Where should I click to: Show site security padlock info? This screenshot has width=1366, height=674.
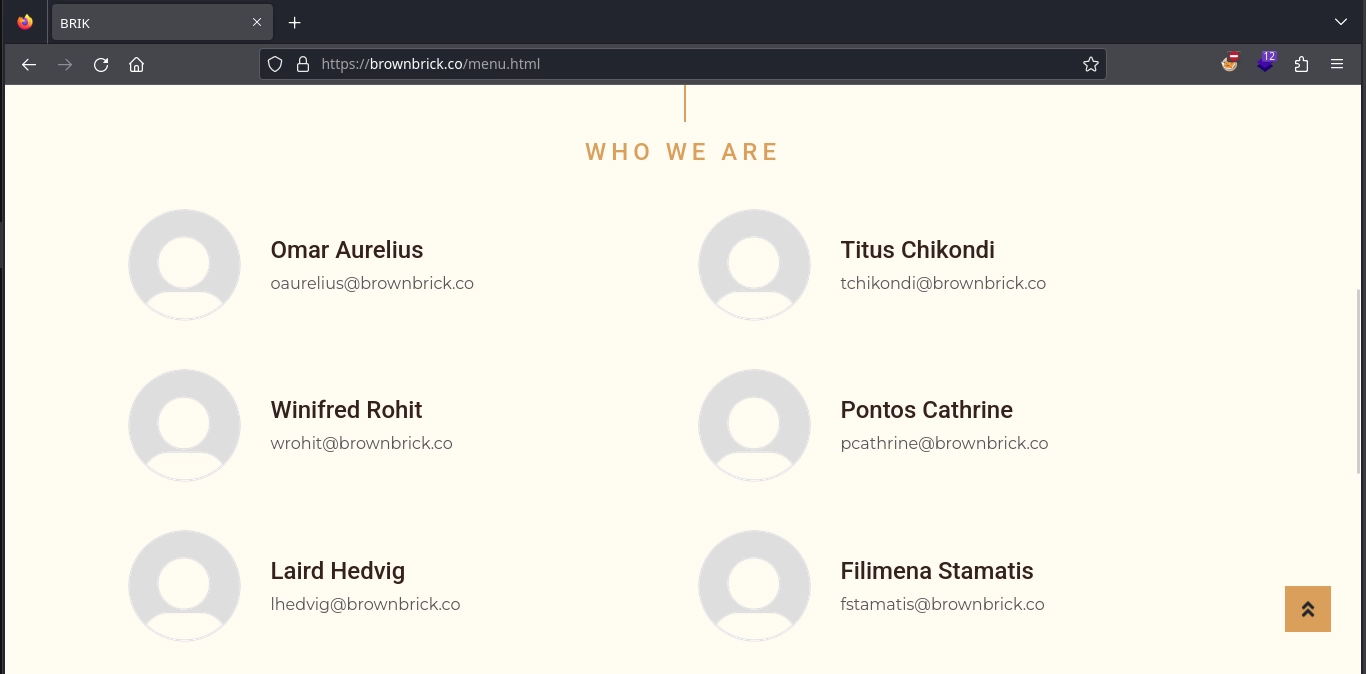click(303, 64)
